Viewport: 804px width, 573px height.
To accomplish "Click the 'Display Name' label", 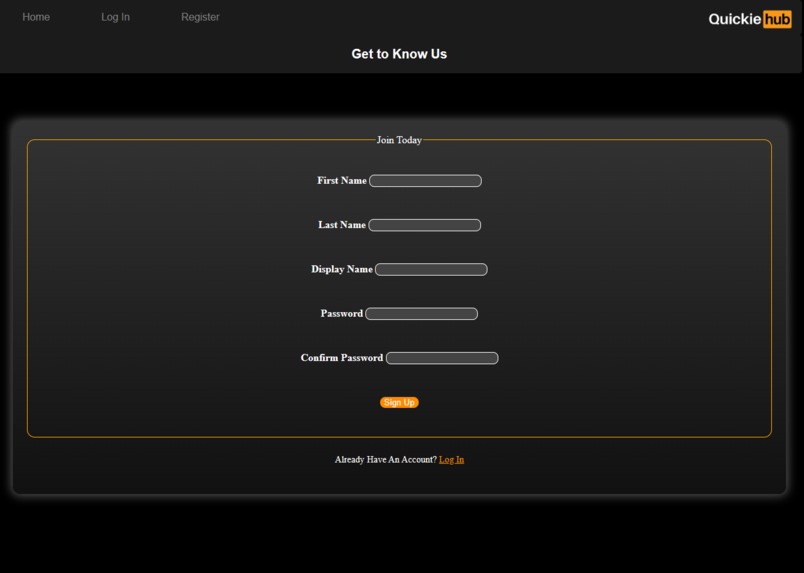I will (x=341, y=269).
